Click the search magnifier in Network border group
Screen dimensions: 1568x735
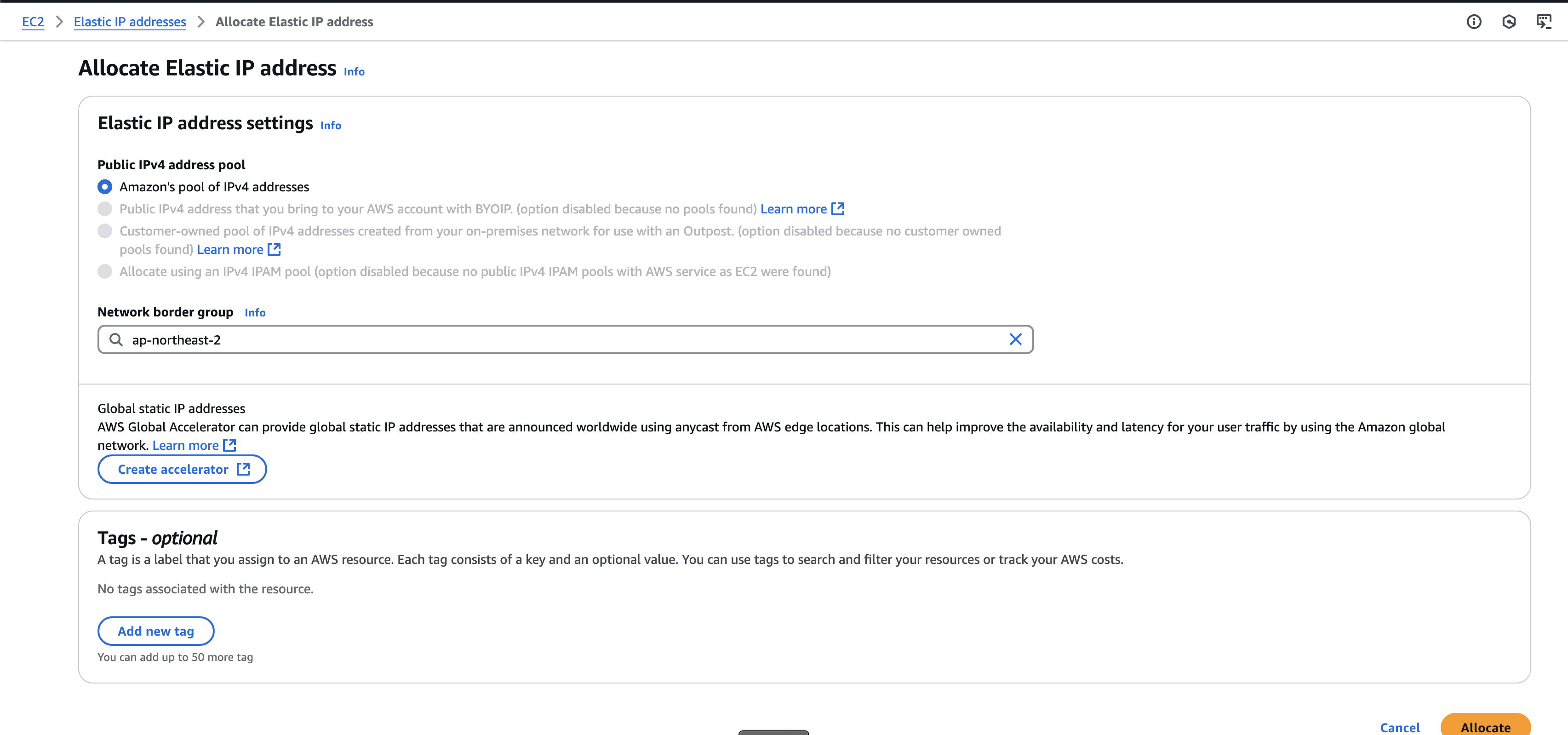[x=116, y=339]
